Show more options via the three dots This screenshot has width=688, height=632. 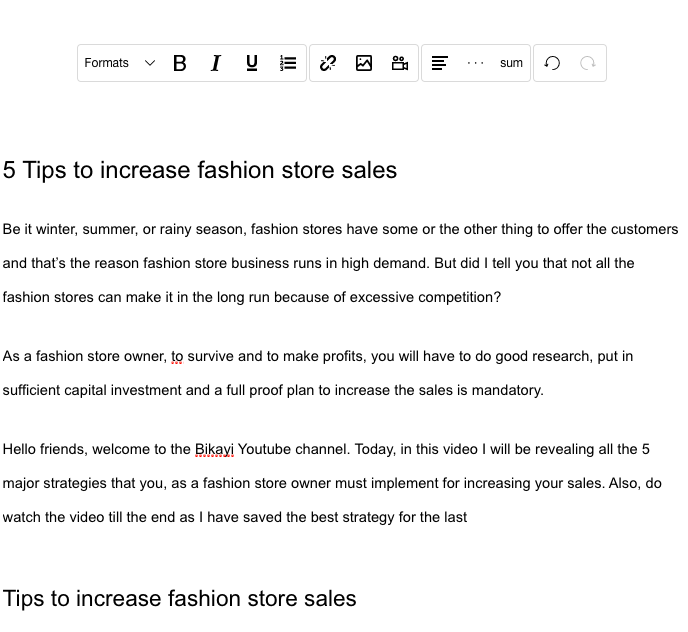click(x=476, y=63)
